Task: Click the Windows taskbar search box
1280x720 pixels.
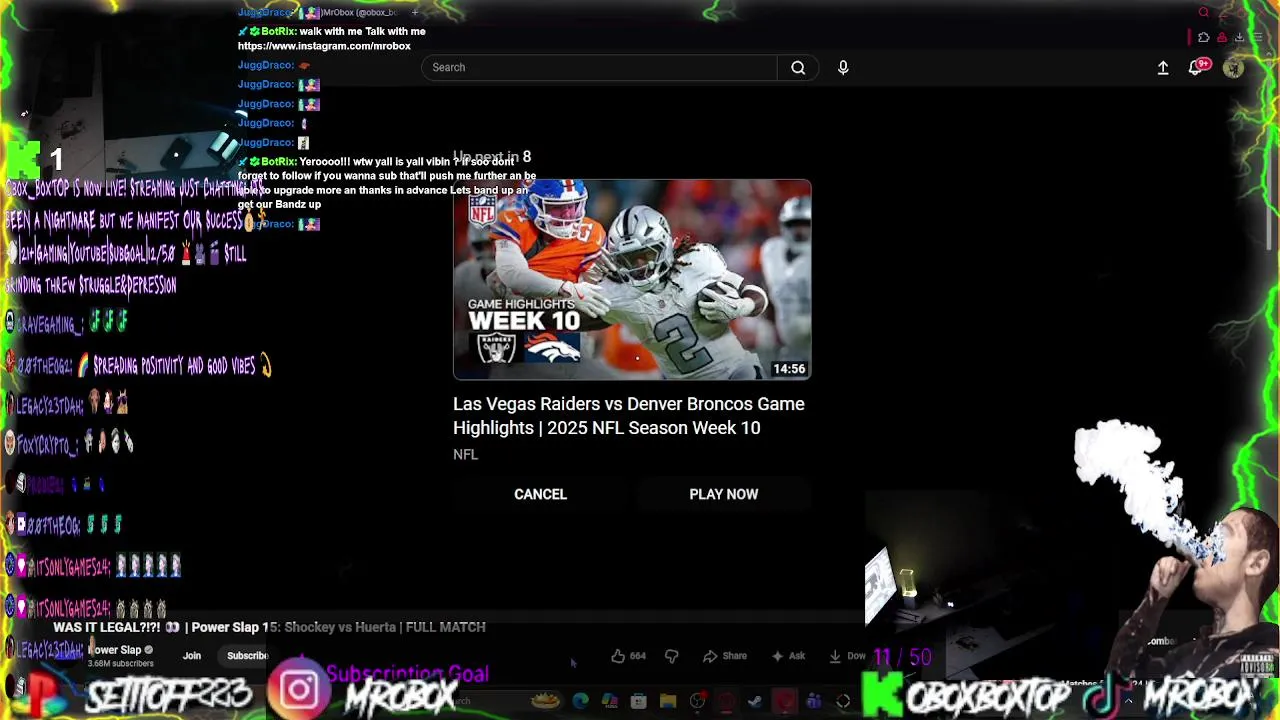Action: (x=500, y=701)
